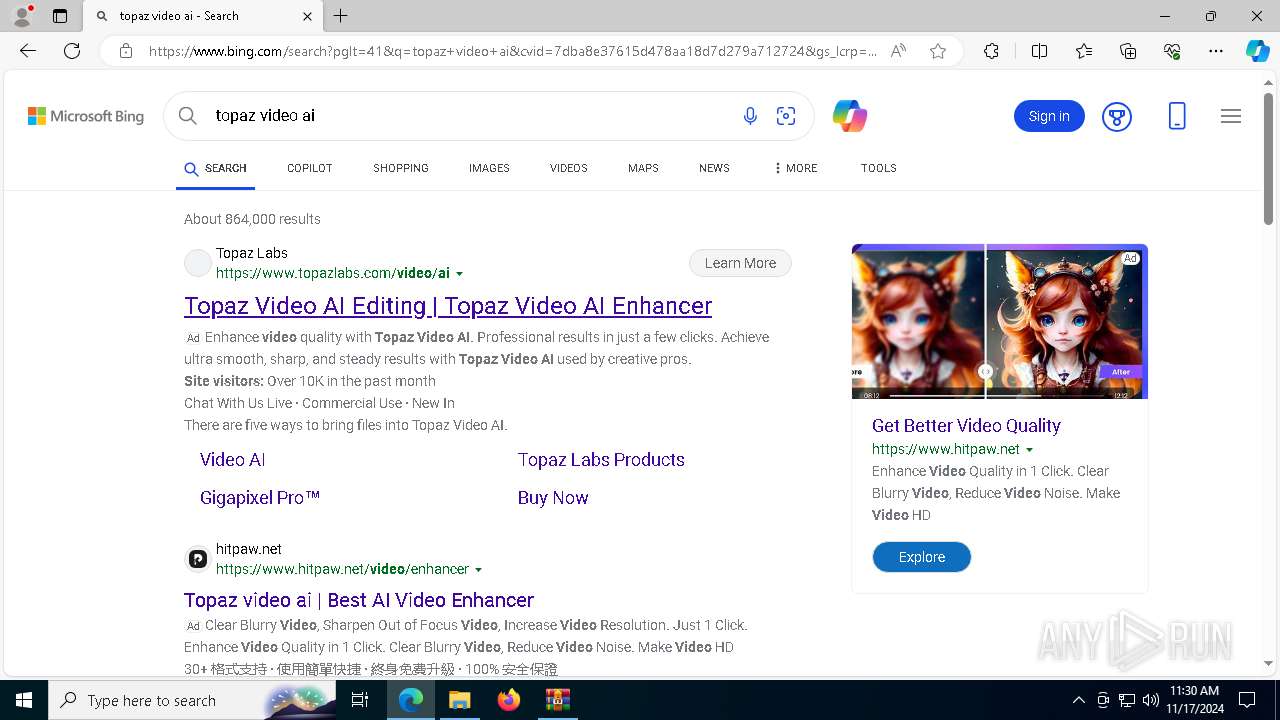Click Microsoft Bing logo

(86, 116)
